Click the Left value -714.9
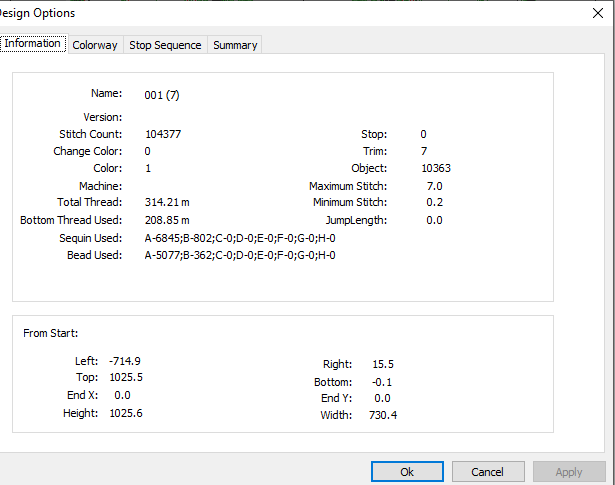This screenshot has height=485, width=615. pos(125,361)
